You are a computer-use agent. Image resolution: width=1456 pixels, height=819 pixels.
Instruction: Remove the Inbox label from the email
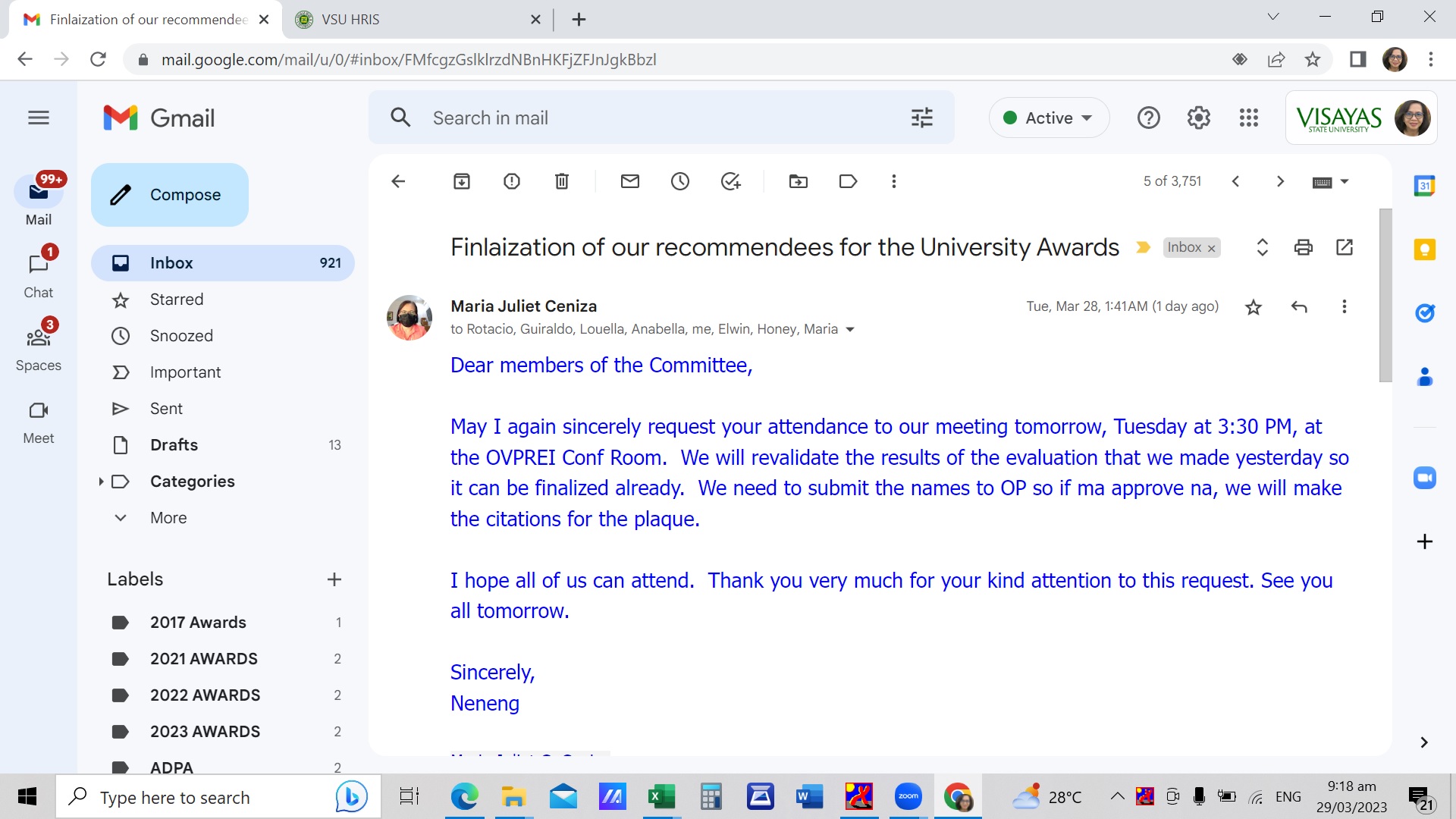[x=1212, y=249]
